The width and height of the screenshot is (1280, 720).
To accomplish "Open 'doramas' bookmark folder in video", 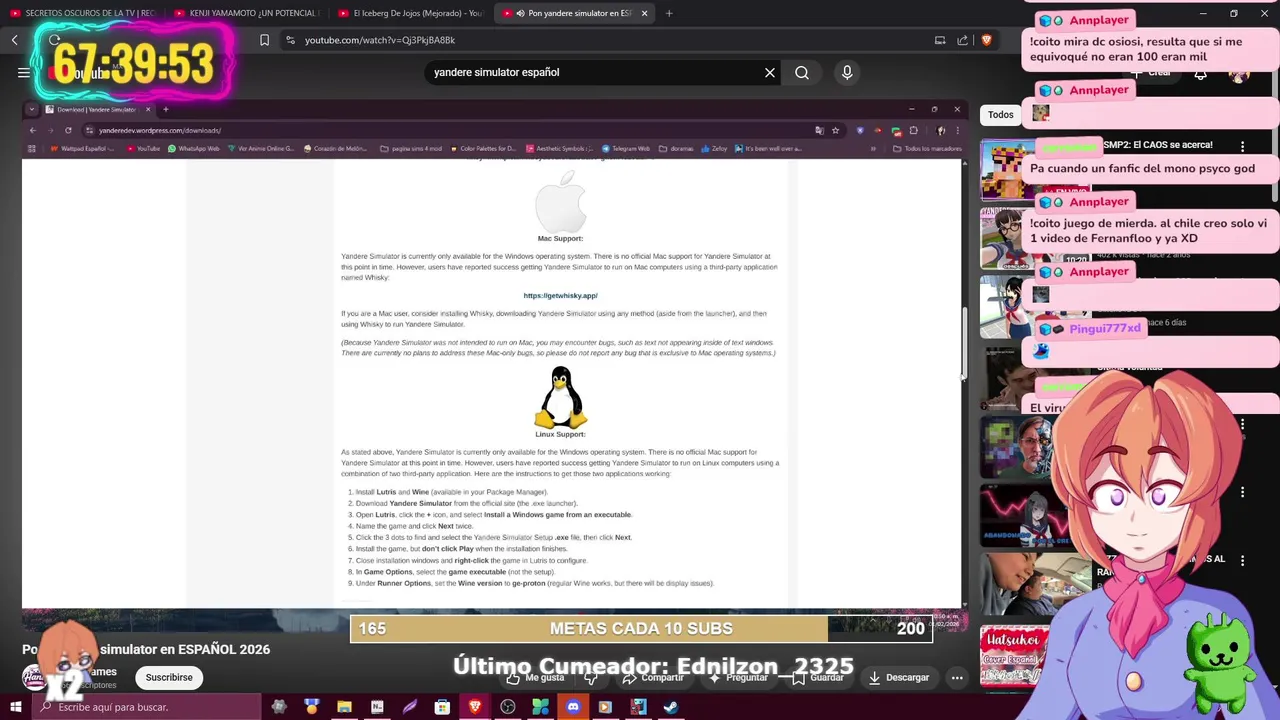I will (x=676, y=148).
